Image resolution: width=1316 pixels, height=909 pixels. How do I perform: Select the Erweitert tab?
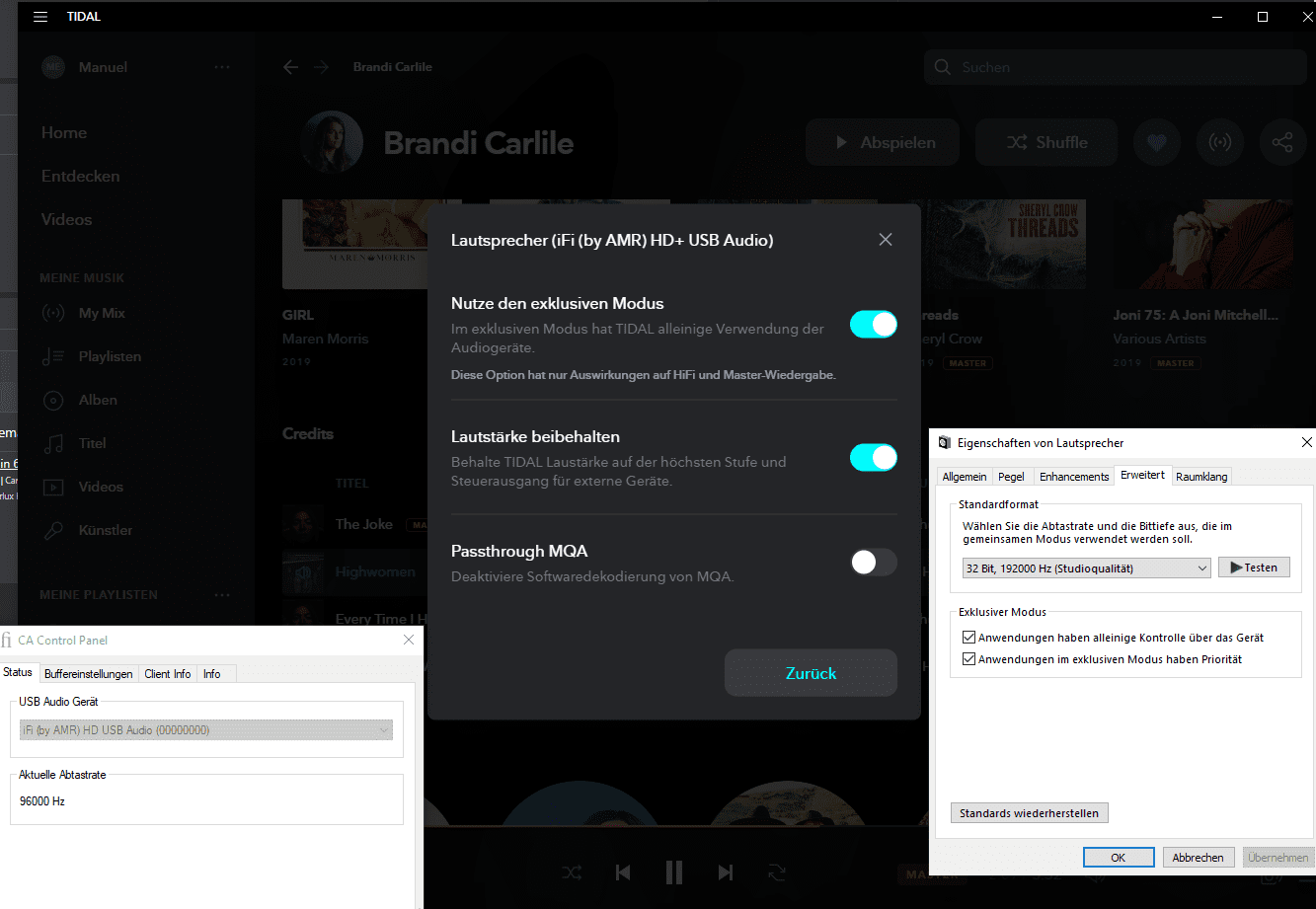pos(1142,475)
